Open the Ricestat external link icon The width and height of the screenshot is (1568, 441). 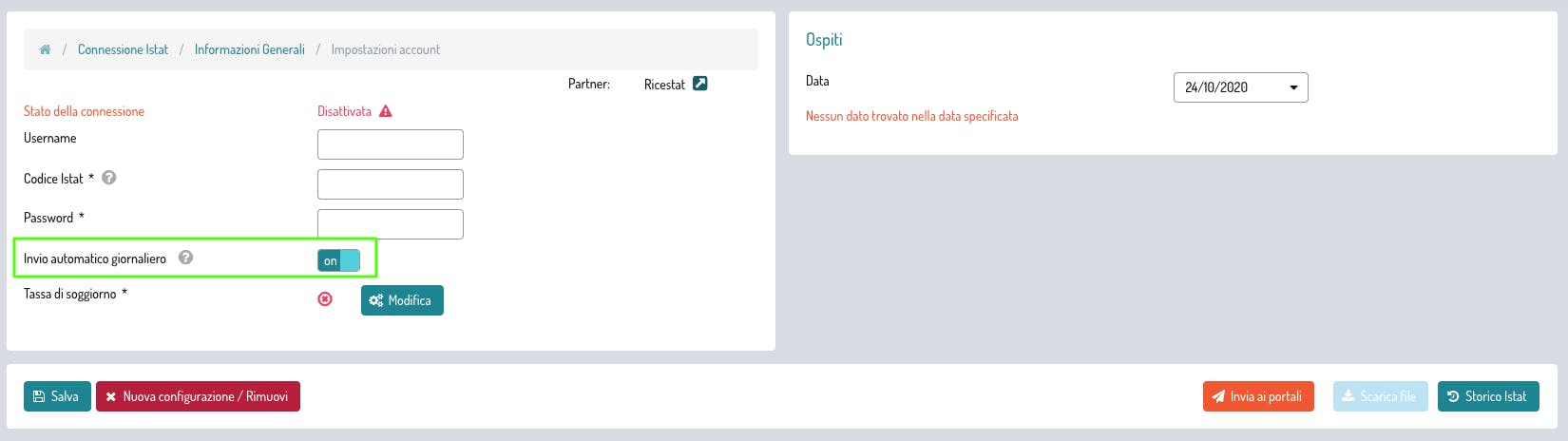(x=700, y=84)
